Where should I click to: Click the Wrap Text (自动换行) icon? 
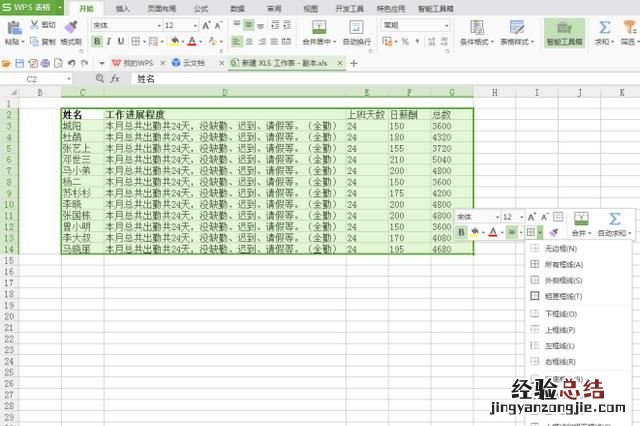coord(356,27)
